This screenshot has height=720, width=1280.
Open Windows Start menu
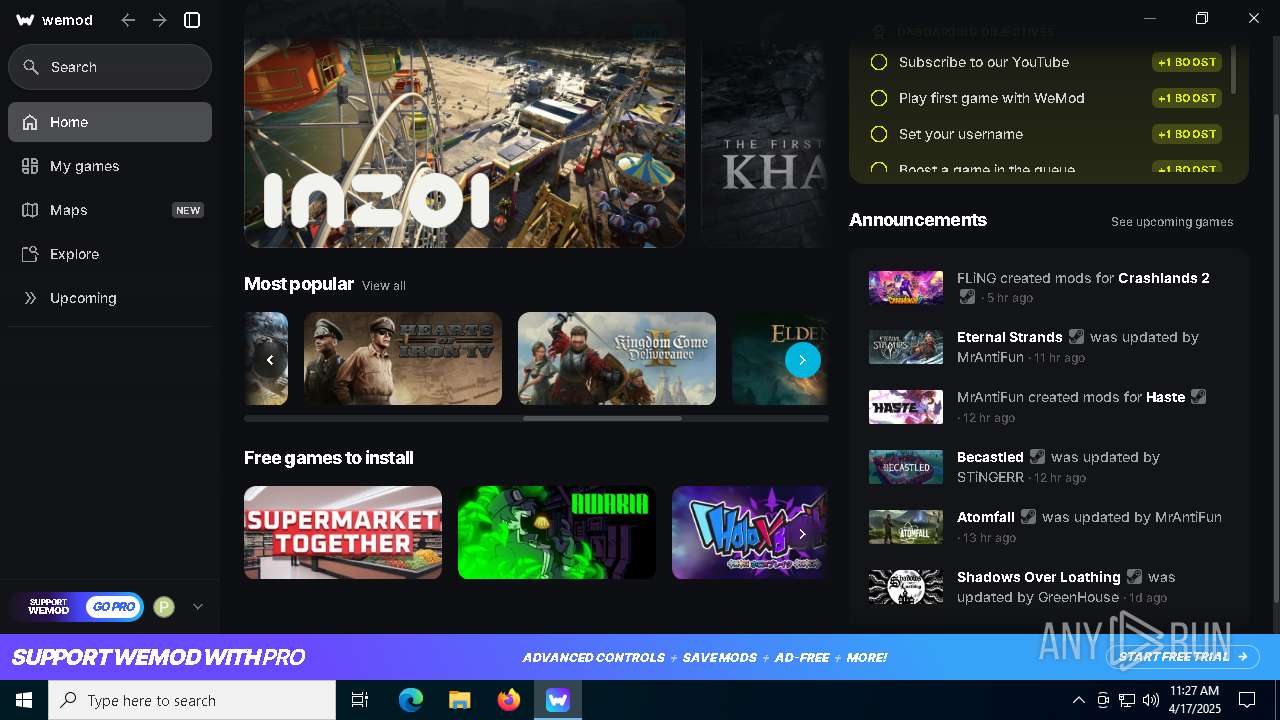click(24, 700)
